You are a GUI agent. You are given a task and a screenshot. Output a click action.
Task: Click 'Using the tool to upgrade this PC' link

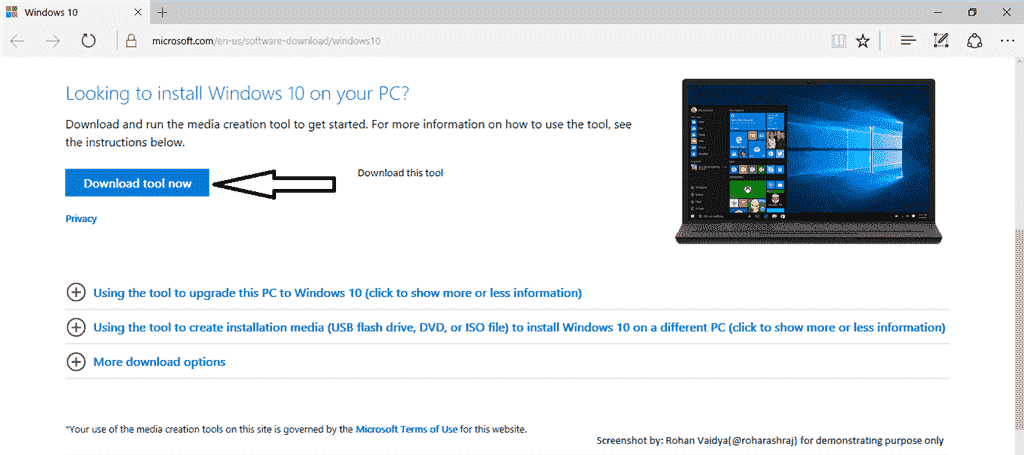coord(338,292)
